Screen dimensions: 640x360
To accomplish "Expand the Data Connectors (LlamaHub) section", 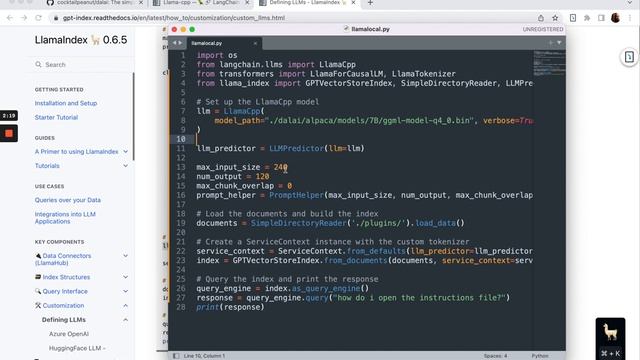I will (x=126, y=256).
